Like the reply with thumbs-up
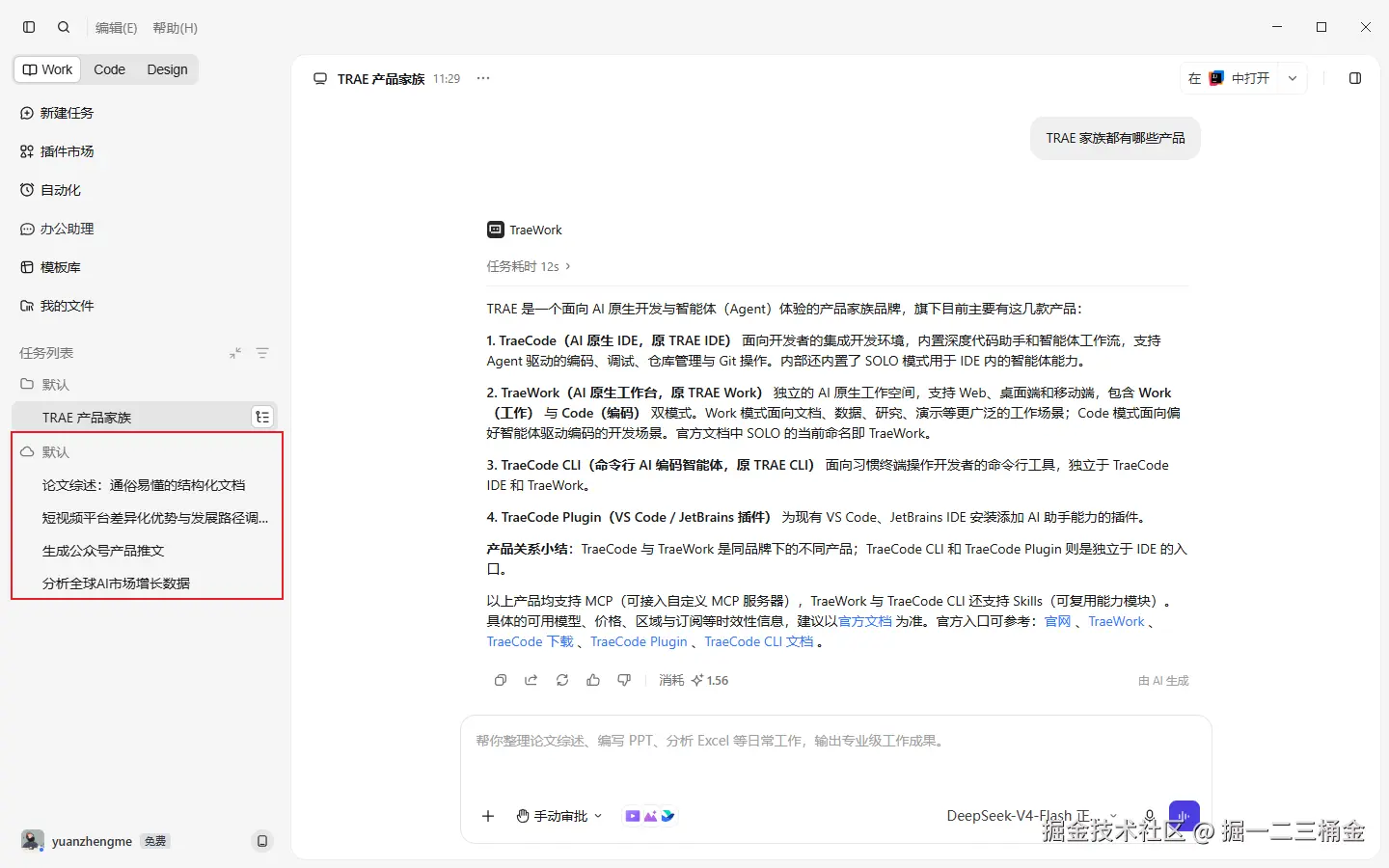This screenshot has height=868, width=1389. tap(593, 680)
